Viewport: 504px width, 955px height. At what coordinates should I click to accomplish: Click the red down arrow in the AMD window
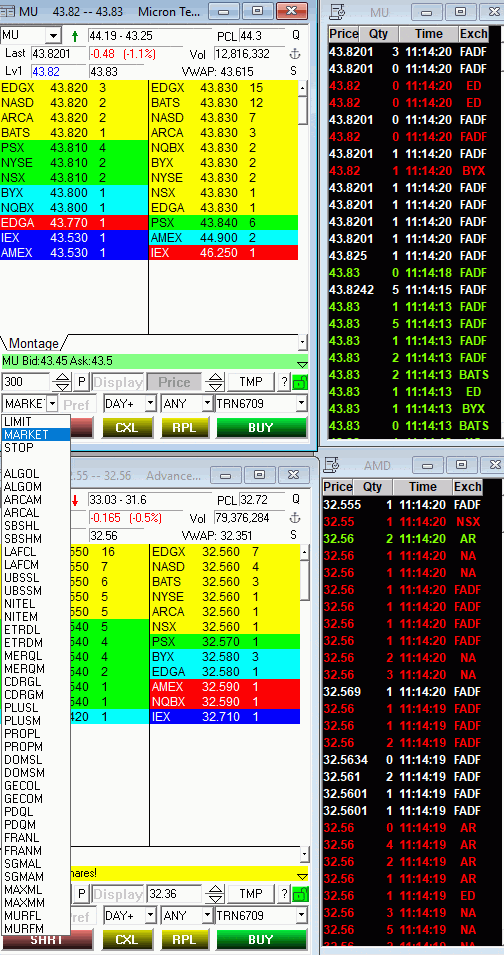[75, 501]
